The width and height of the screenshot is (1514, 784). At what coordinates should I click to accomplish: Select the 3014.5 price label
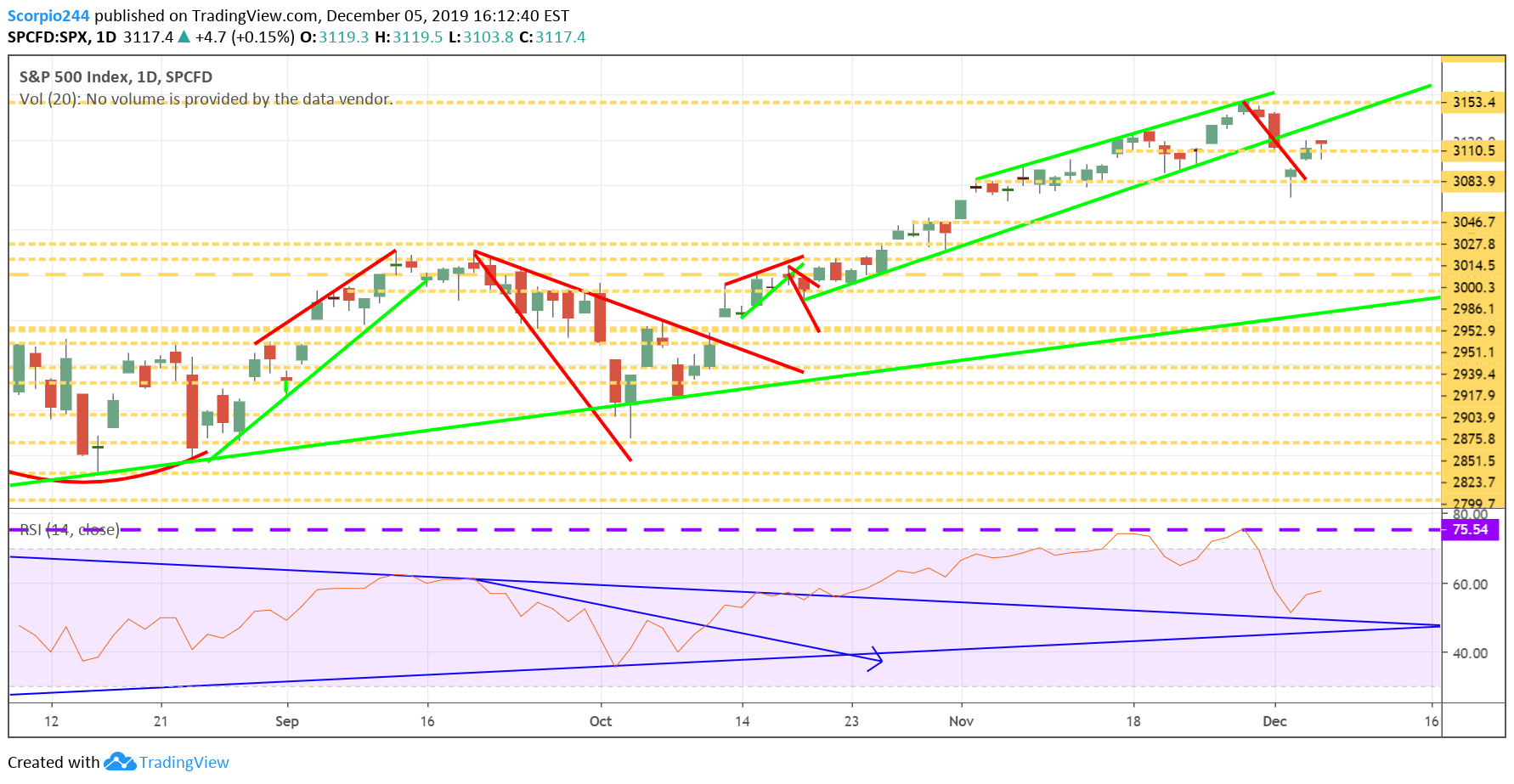click(x=1473, y=265)
